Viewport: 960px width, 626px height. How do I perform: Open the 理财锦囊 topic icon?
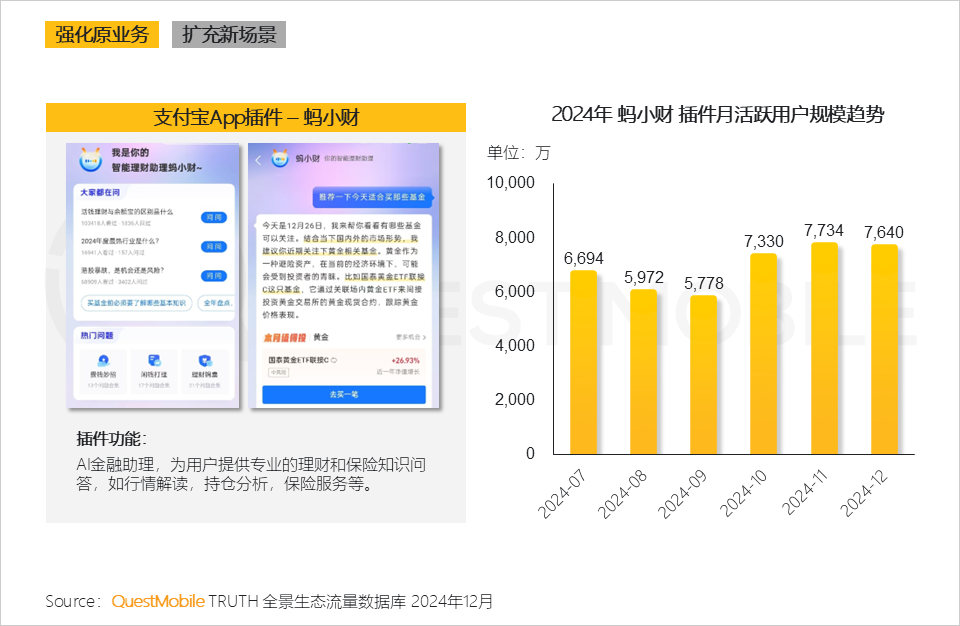(x=204, y=360)
